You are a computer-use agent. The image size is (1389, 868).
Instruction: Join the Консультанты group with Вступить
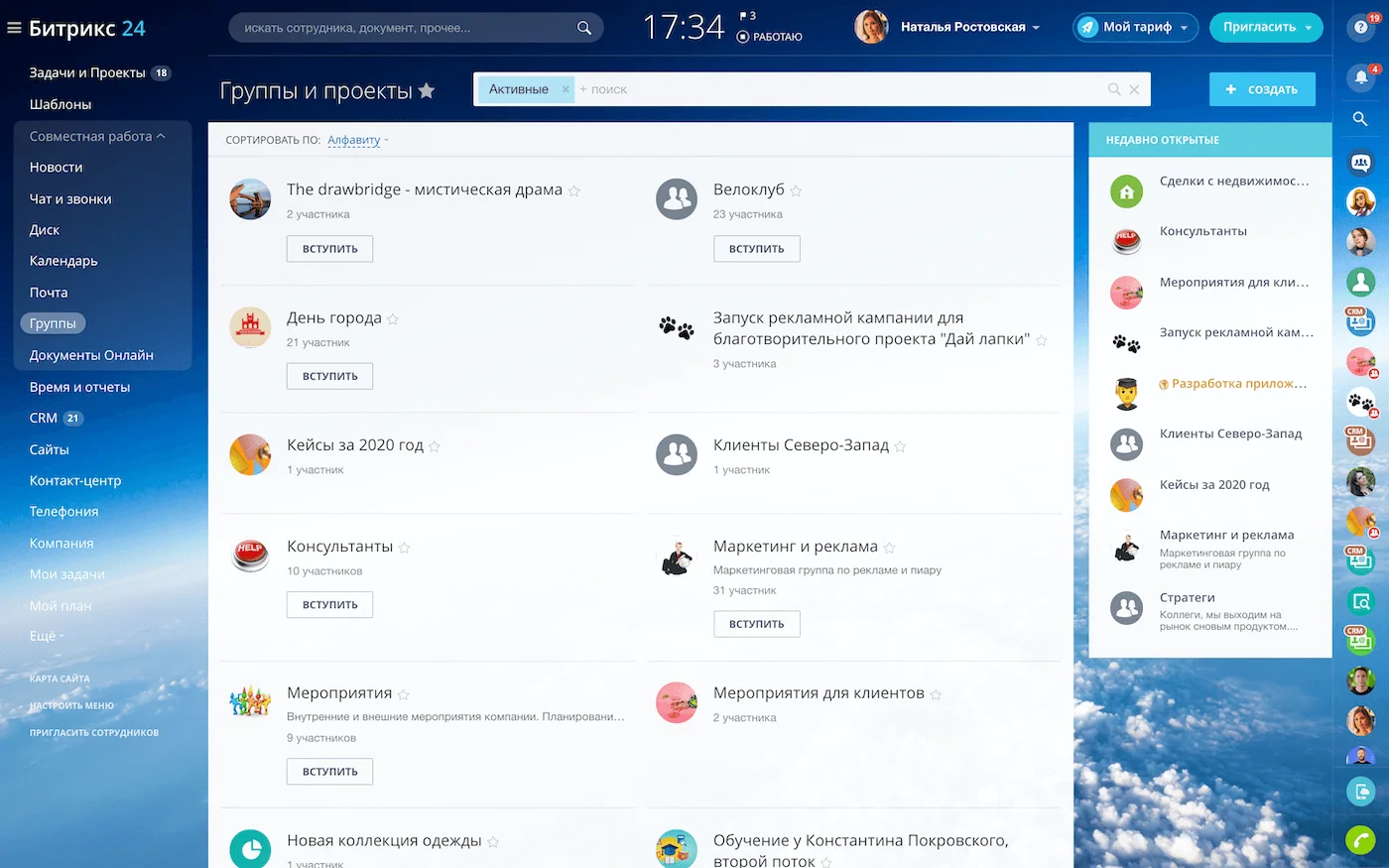pos(329,604)
